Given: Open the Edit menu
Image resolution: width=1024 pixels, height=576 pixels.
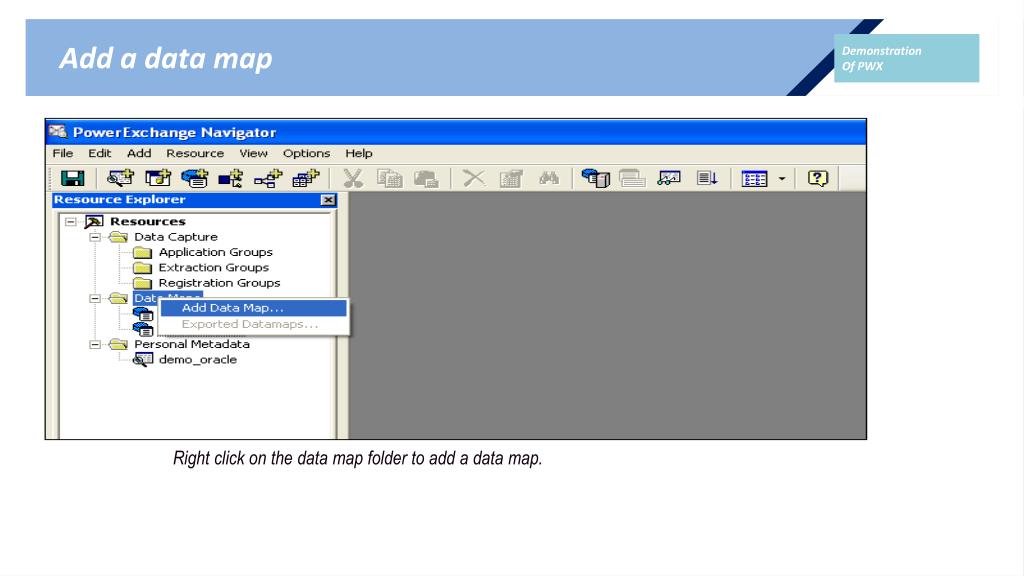Looking at the screenshot, I should click(100, 153).
